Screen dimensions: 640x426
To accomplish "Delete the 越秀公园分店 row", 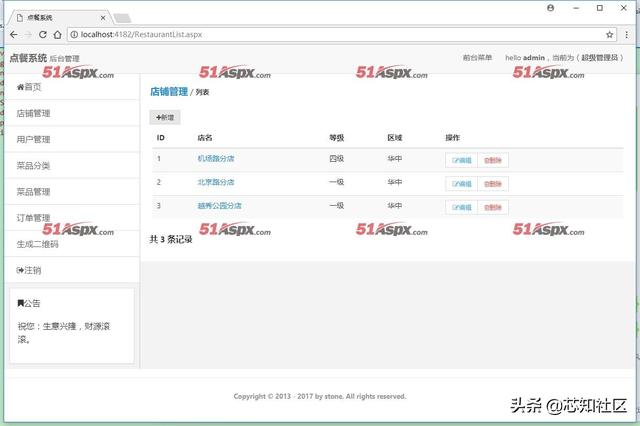I will pos(493,207).
